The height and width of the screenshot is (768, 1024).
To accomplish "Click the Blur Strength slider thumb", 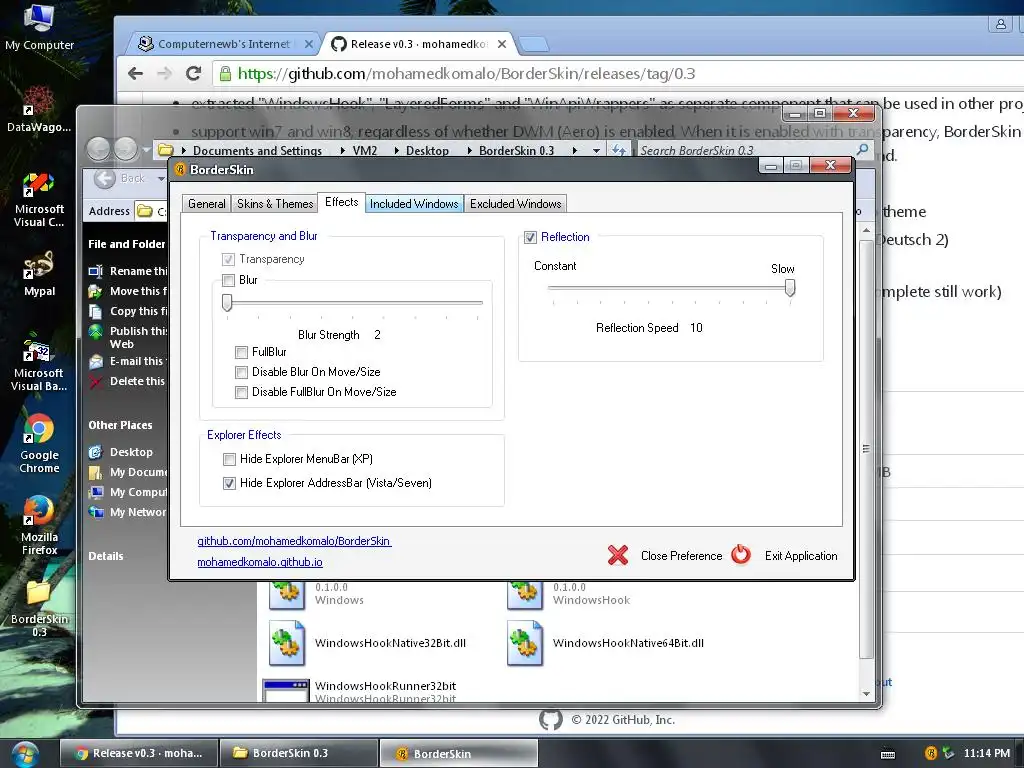I will [x=227, y=302].
